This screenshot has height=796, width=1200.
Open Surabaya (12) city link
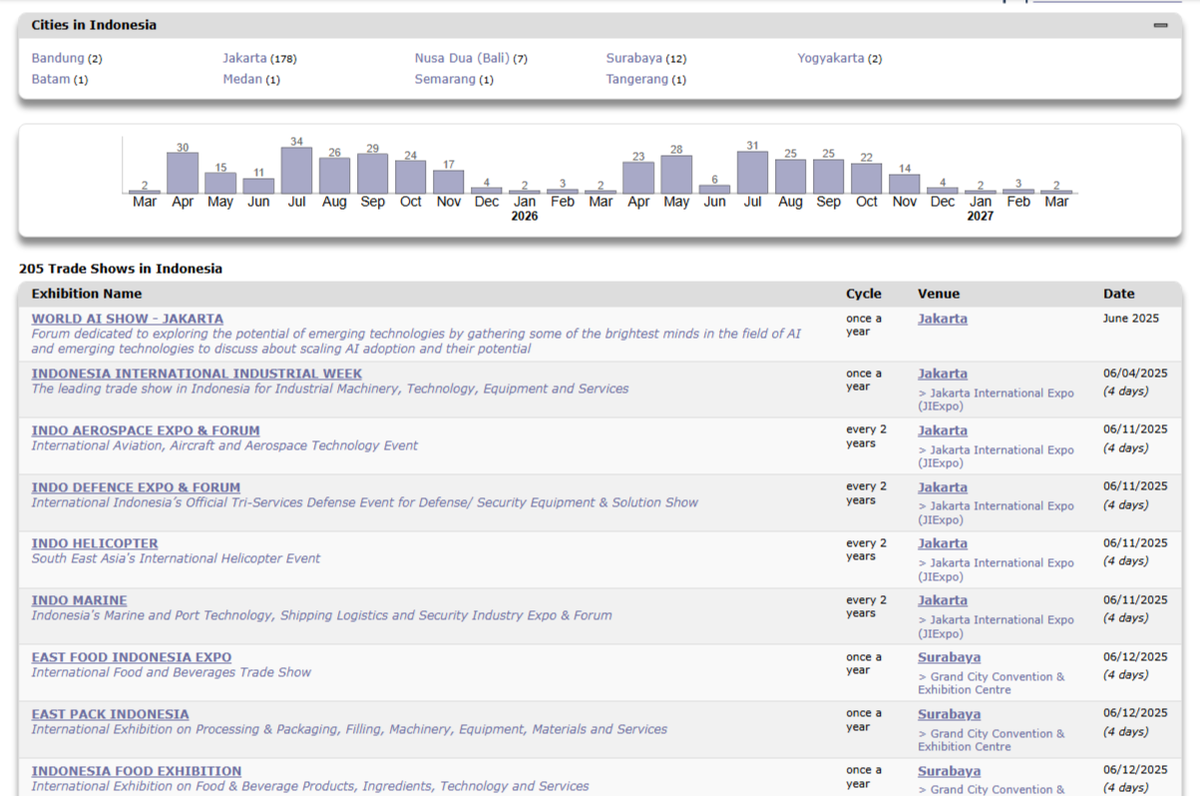(x=634, y=58)
